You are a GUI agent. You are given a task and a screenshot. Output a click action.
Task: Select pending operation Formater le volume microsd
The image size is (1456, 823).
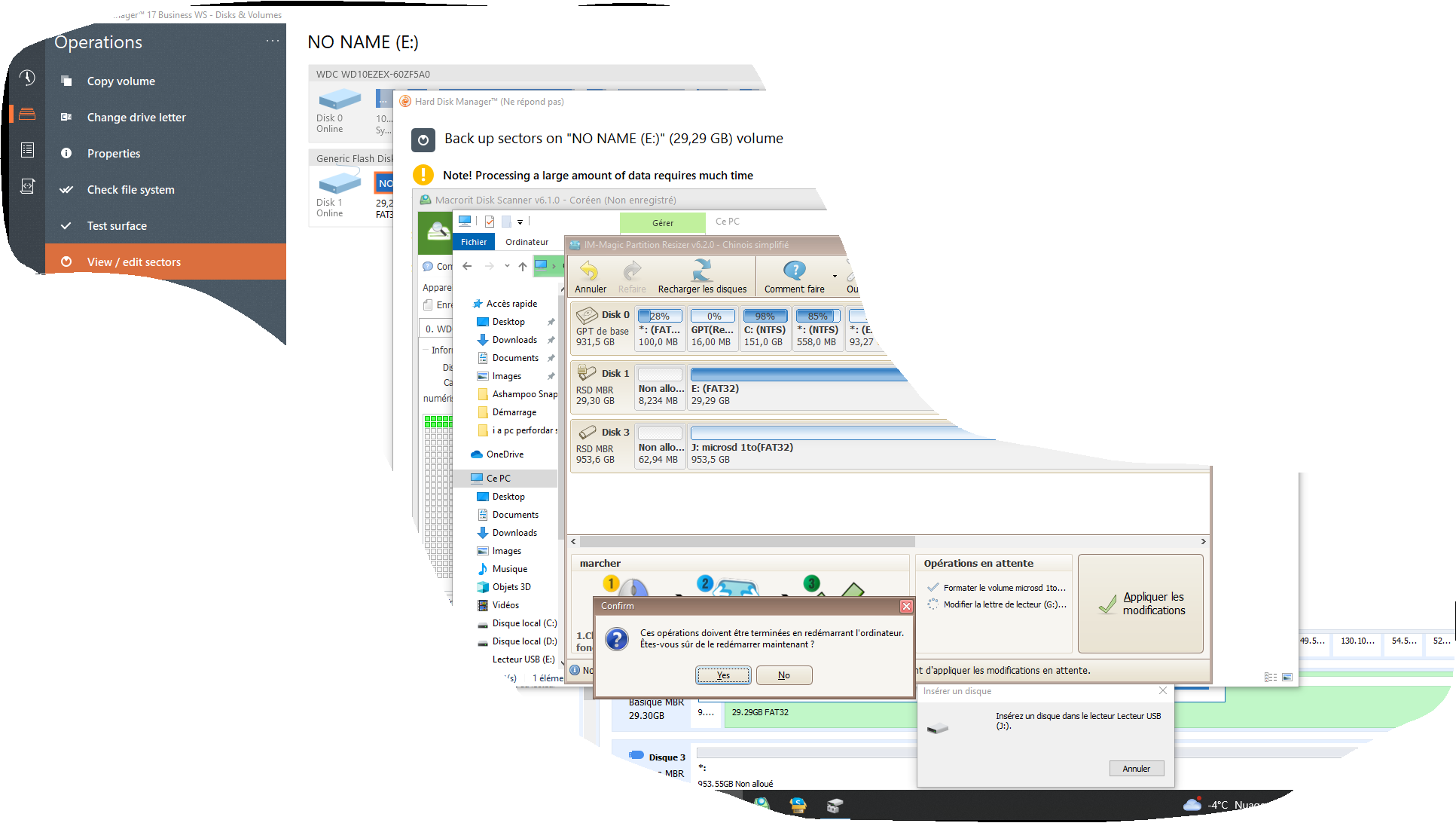pos(997,588)
